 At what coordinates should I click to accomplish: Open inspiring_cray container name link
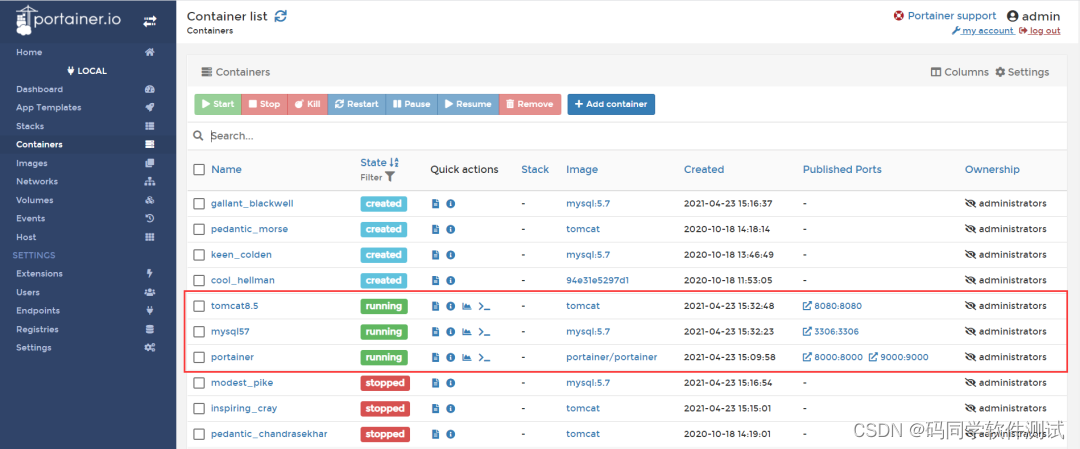click(x=244, y=408)
